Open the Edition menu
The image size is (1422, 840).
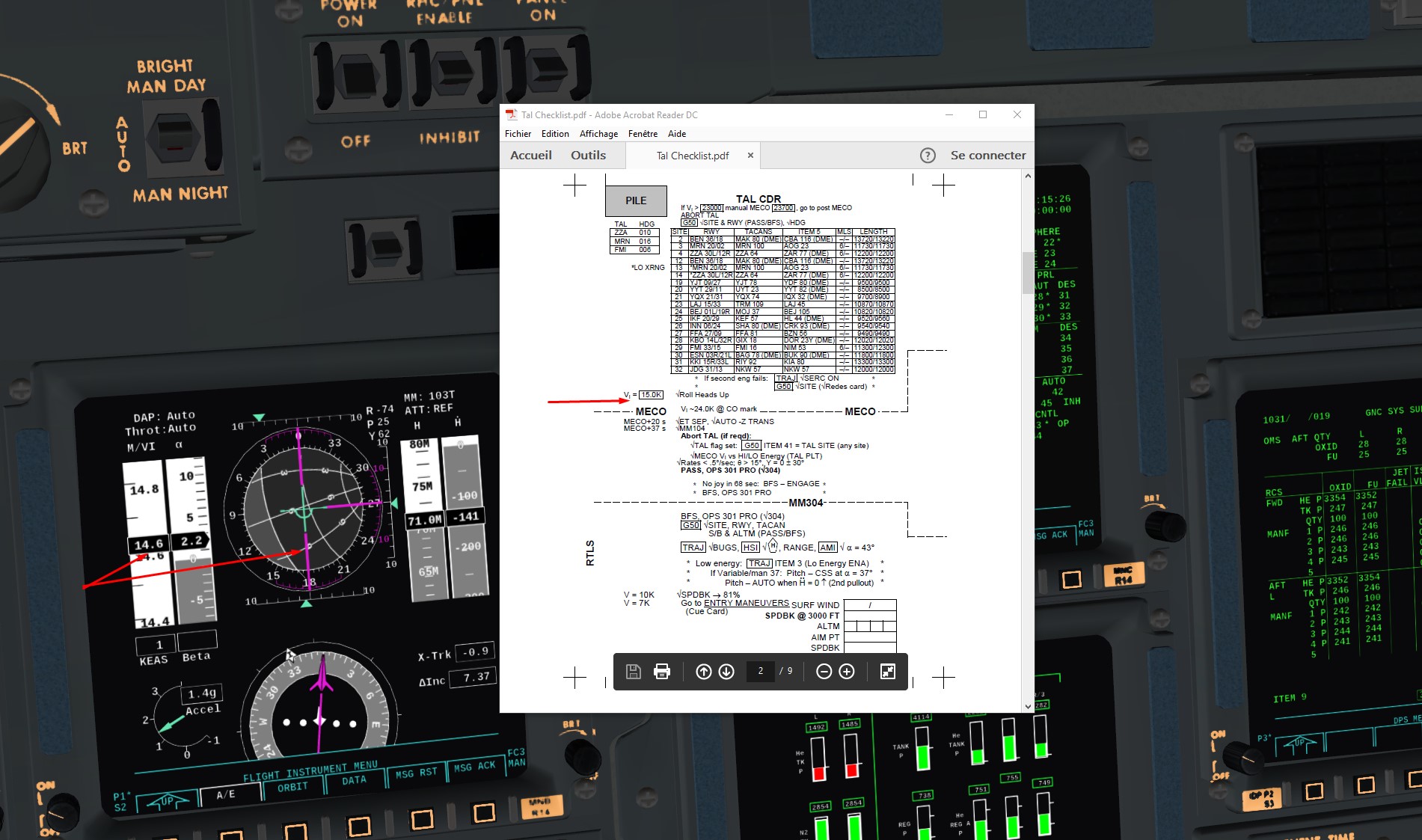[x=555, y=134]
